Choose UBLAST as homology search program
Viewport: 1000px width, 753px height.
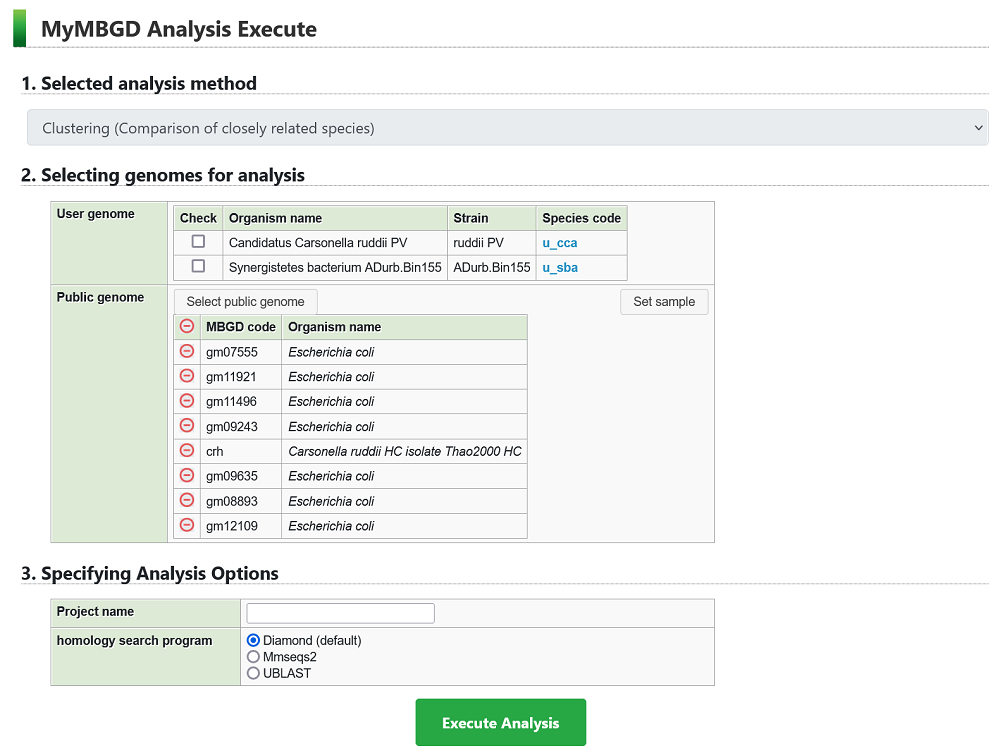pyautogui.click(x=253, y=674)
